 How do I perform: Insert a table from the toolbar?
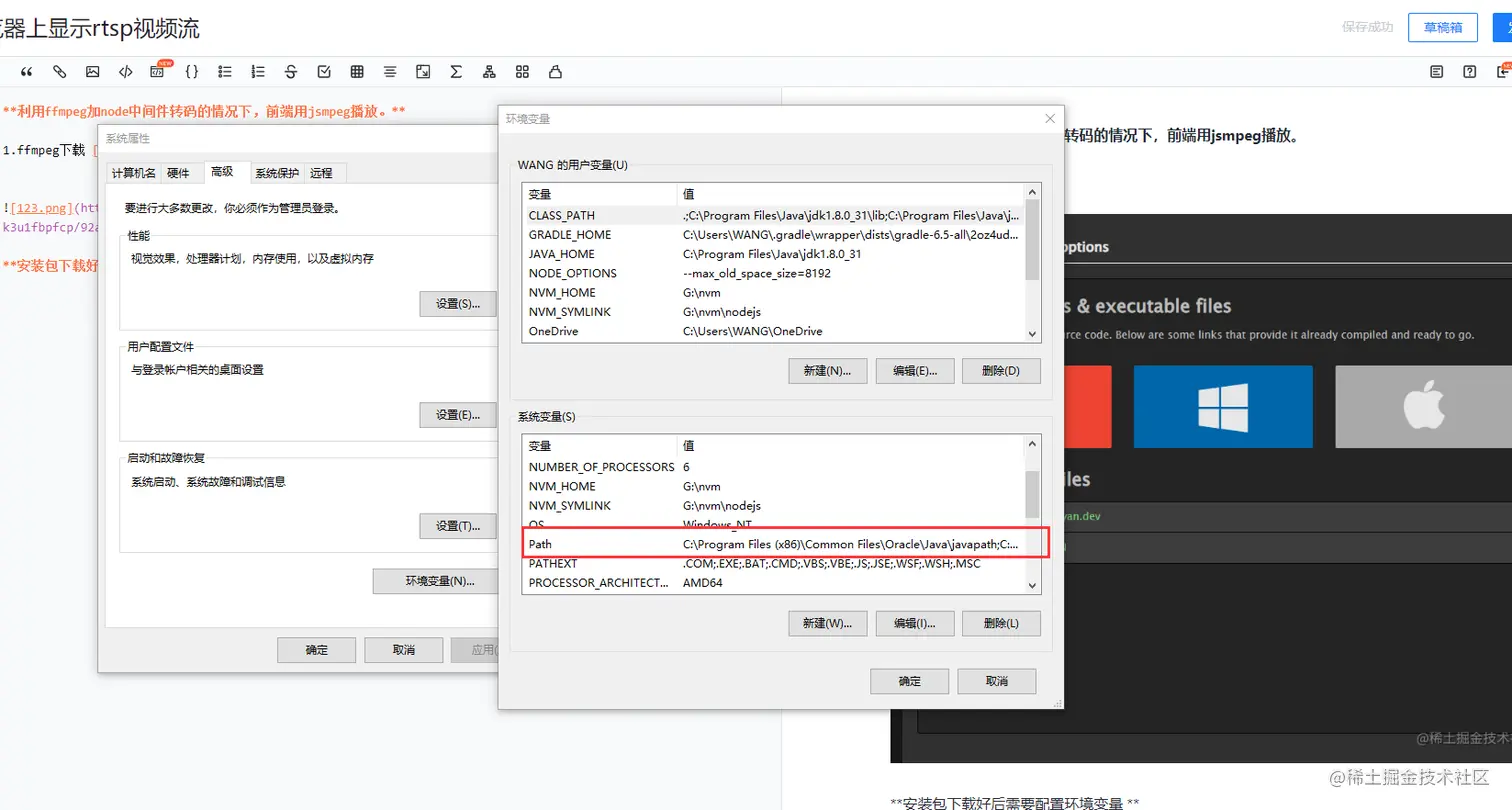click(357, 72)
